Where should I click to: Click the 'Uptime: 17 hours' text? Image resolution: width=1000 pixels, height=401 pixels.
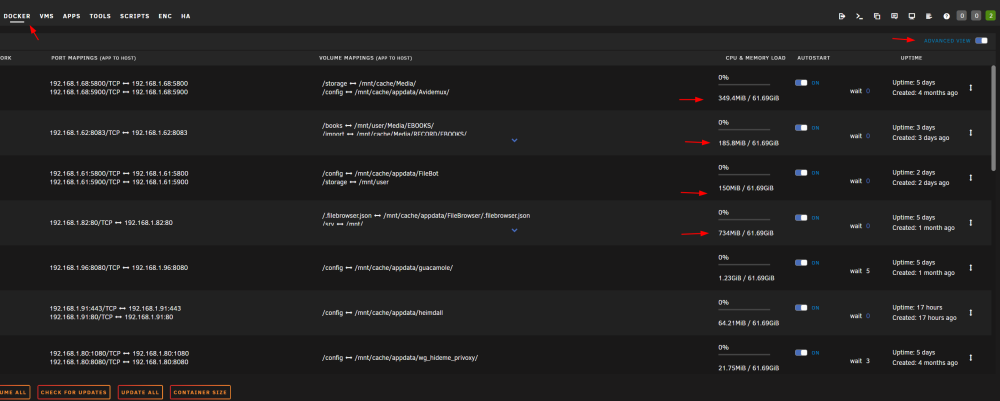pos(917,307)
